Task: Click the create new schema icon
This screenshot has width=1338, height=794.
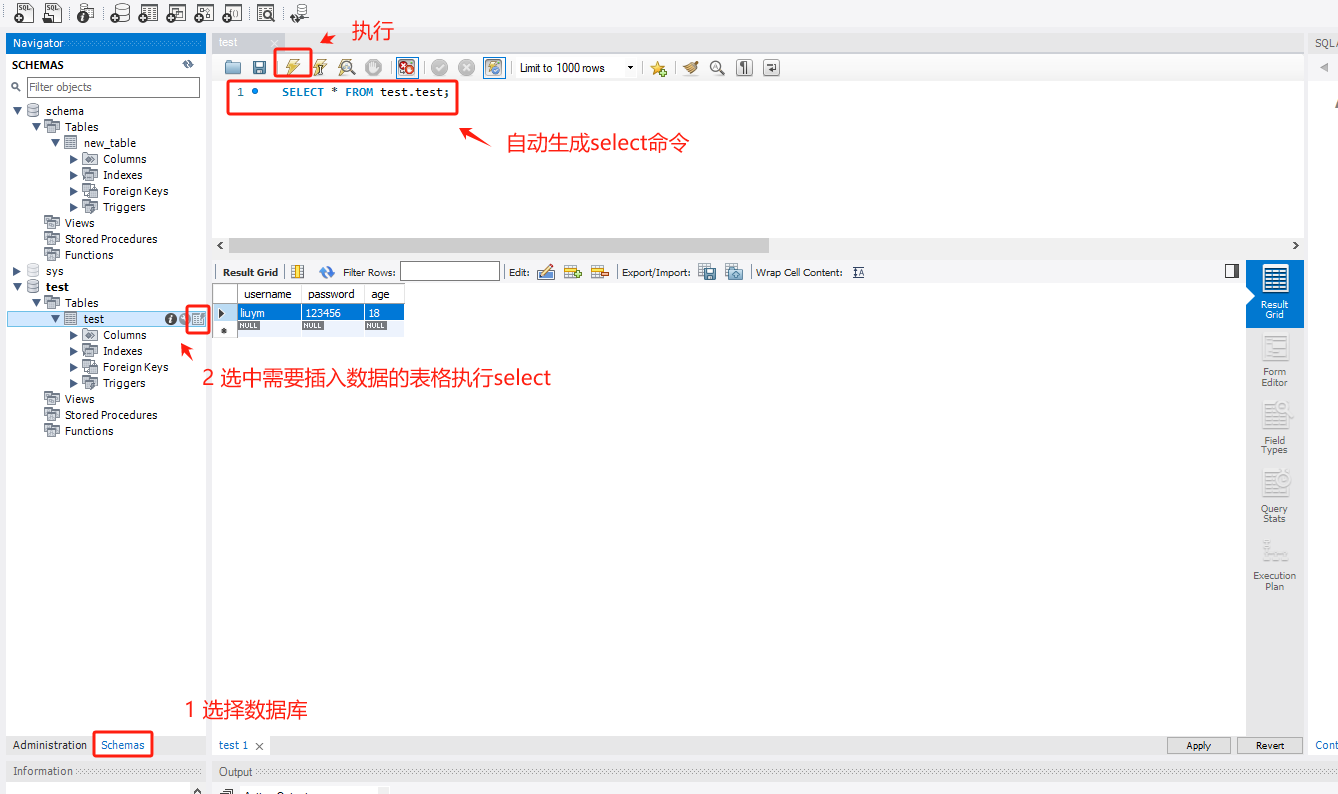Action: 120,13
